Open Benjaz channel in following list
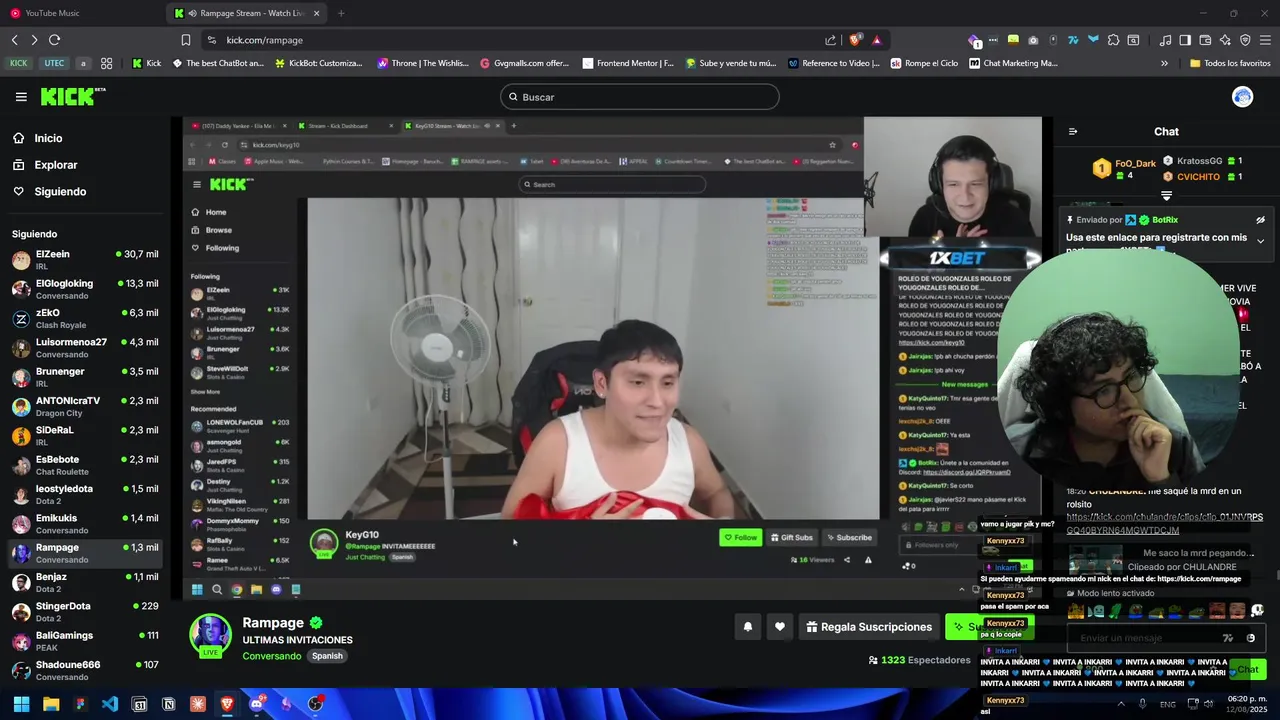The image size is (1280, 720). [85, 582]
